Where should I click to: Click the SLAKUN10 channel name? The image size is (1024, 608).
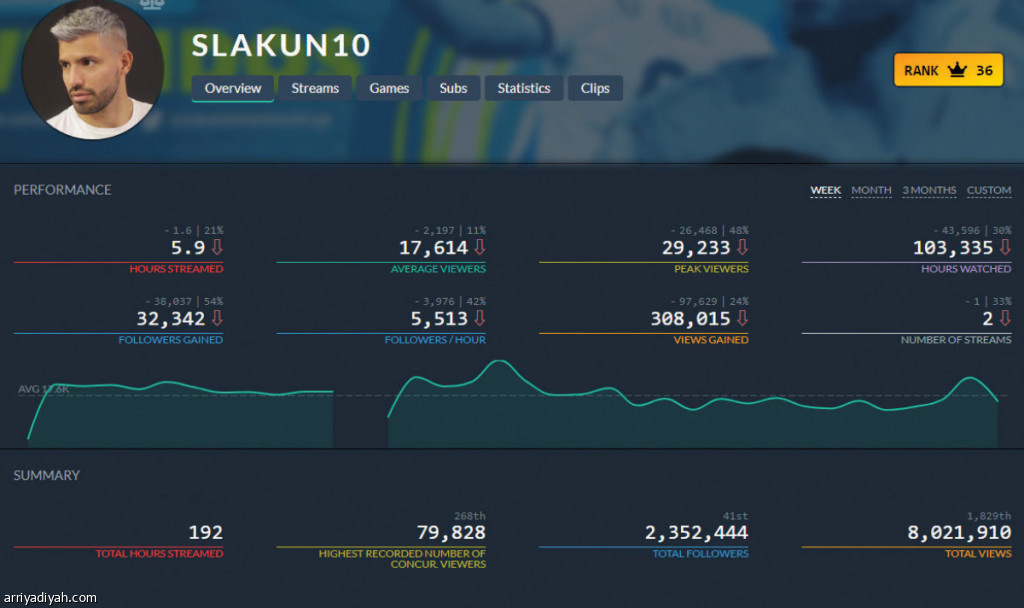[x=281, y=46]
